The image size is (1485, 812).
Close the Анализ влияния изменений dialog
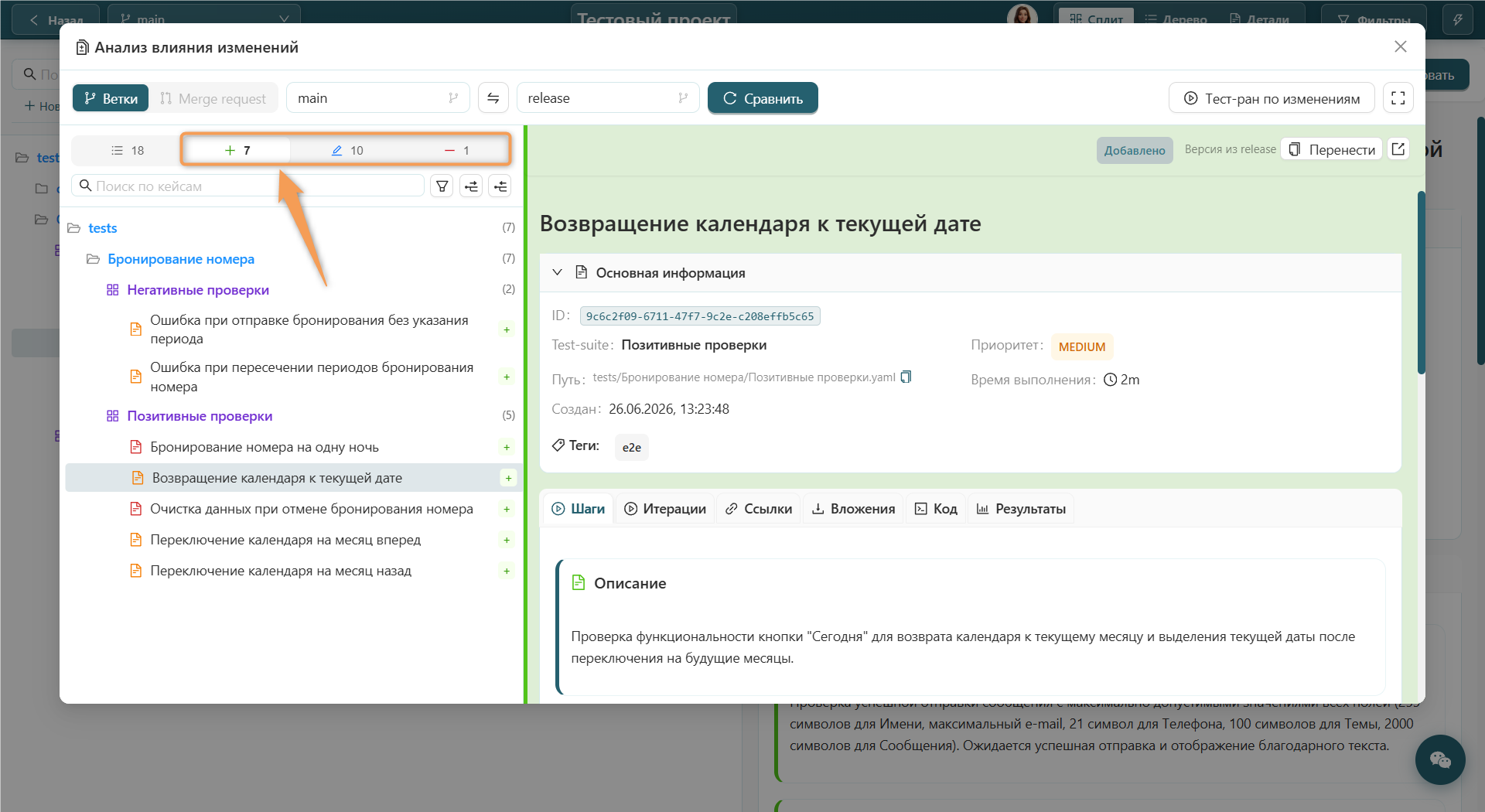click(1400, 46)
